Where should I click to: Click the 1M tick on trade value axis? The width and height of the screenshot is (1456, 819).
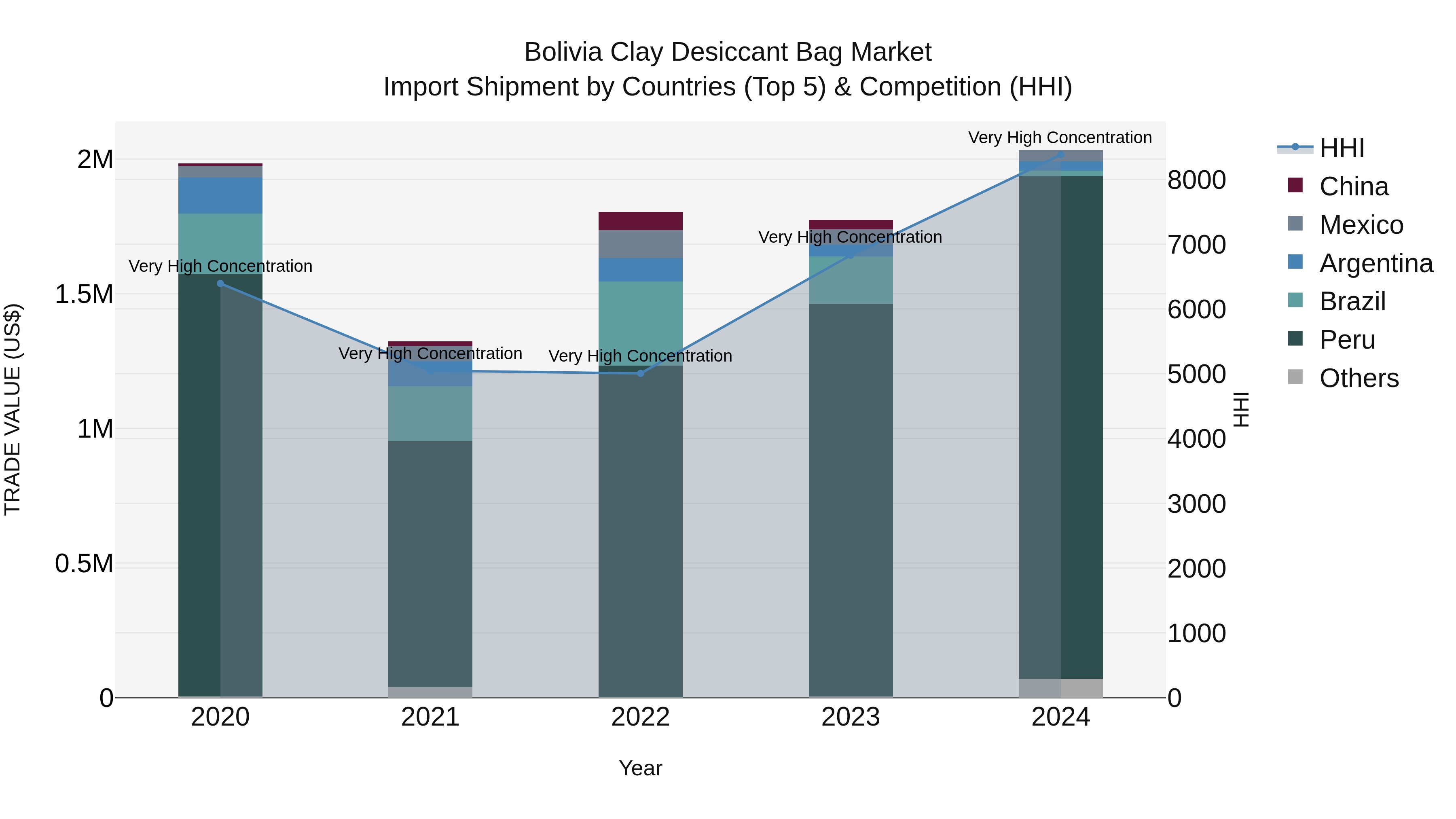click(x=95, y=429)
